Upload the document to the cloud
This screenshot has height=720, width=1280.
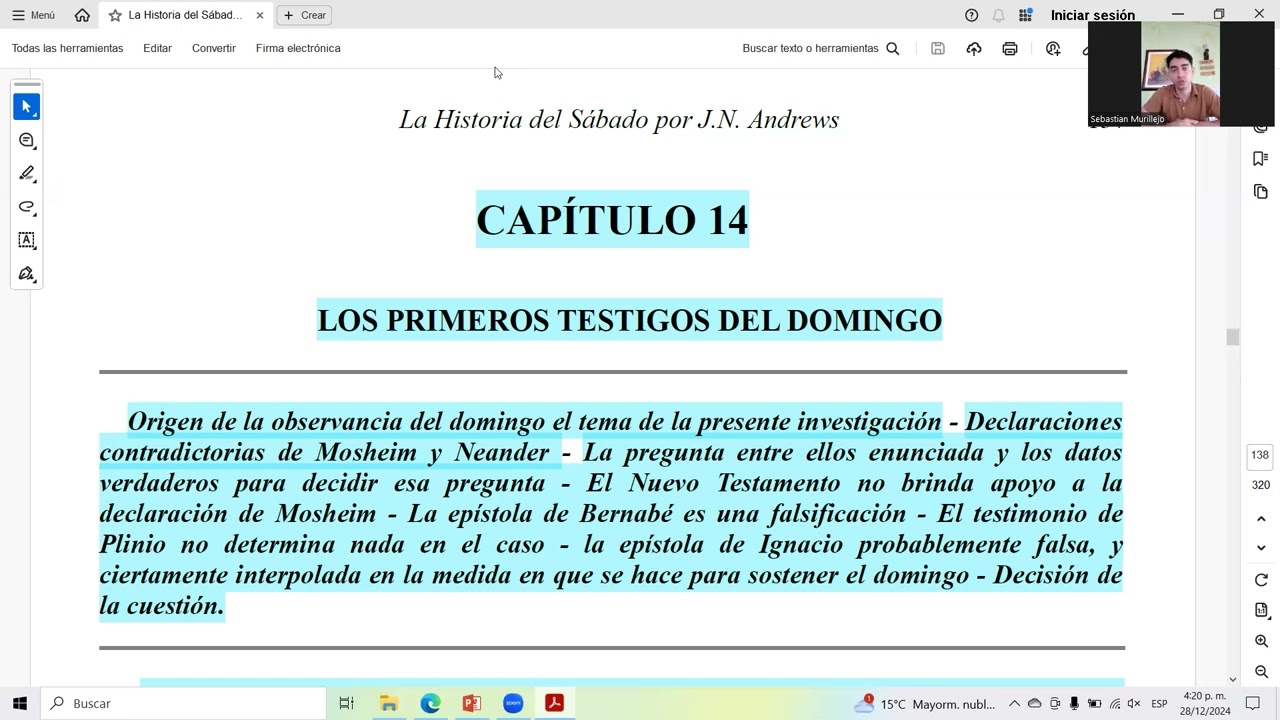pos(974,48)
